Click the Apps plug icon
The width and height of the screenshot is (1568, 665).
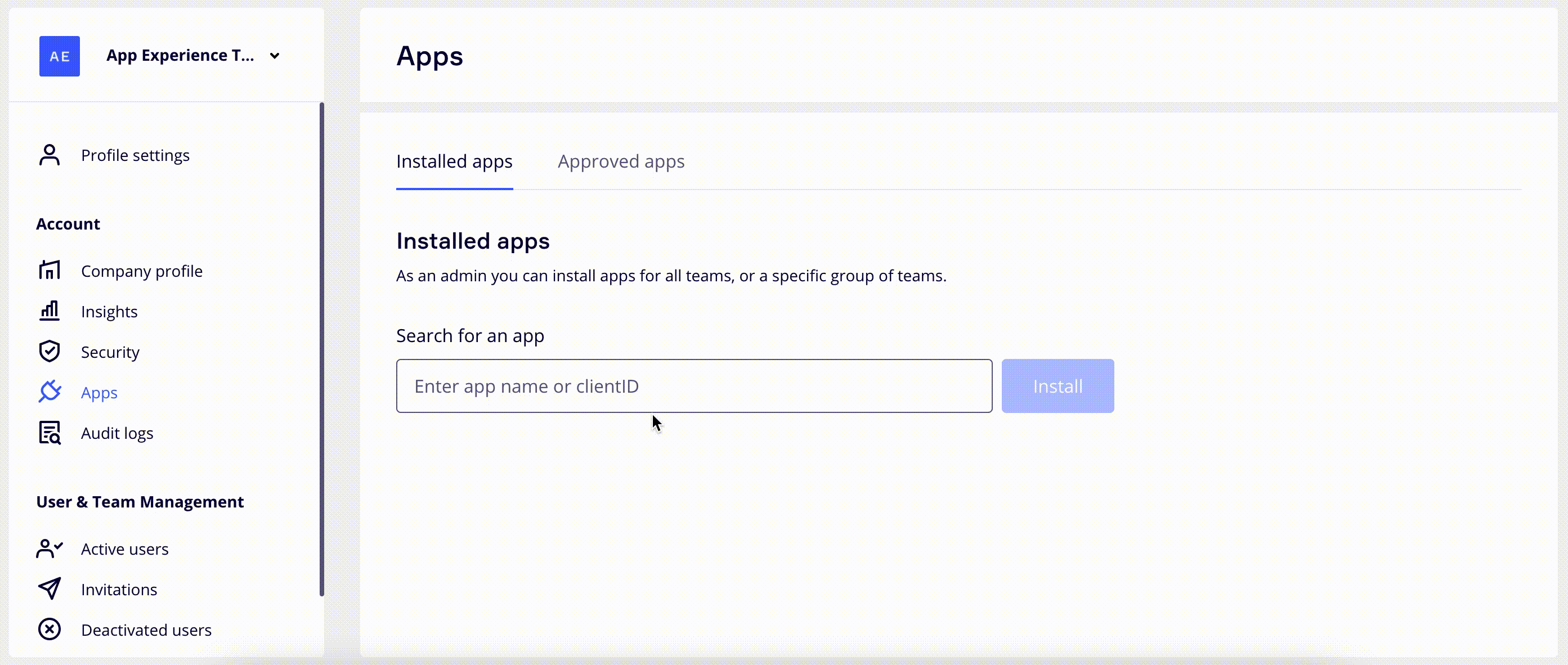tap(50, 392)
